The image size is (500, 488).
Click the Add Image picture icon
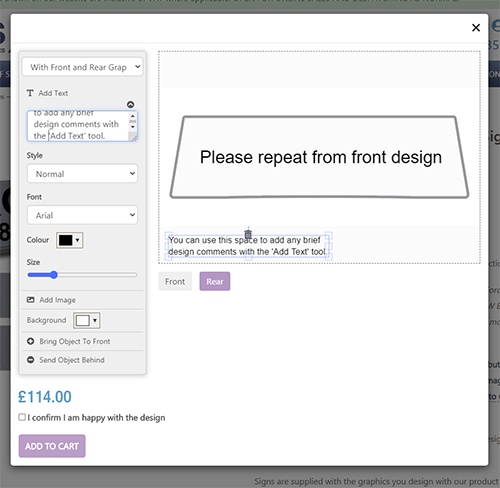point(30,300)
